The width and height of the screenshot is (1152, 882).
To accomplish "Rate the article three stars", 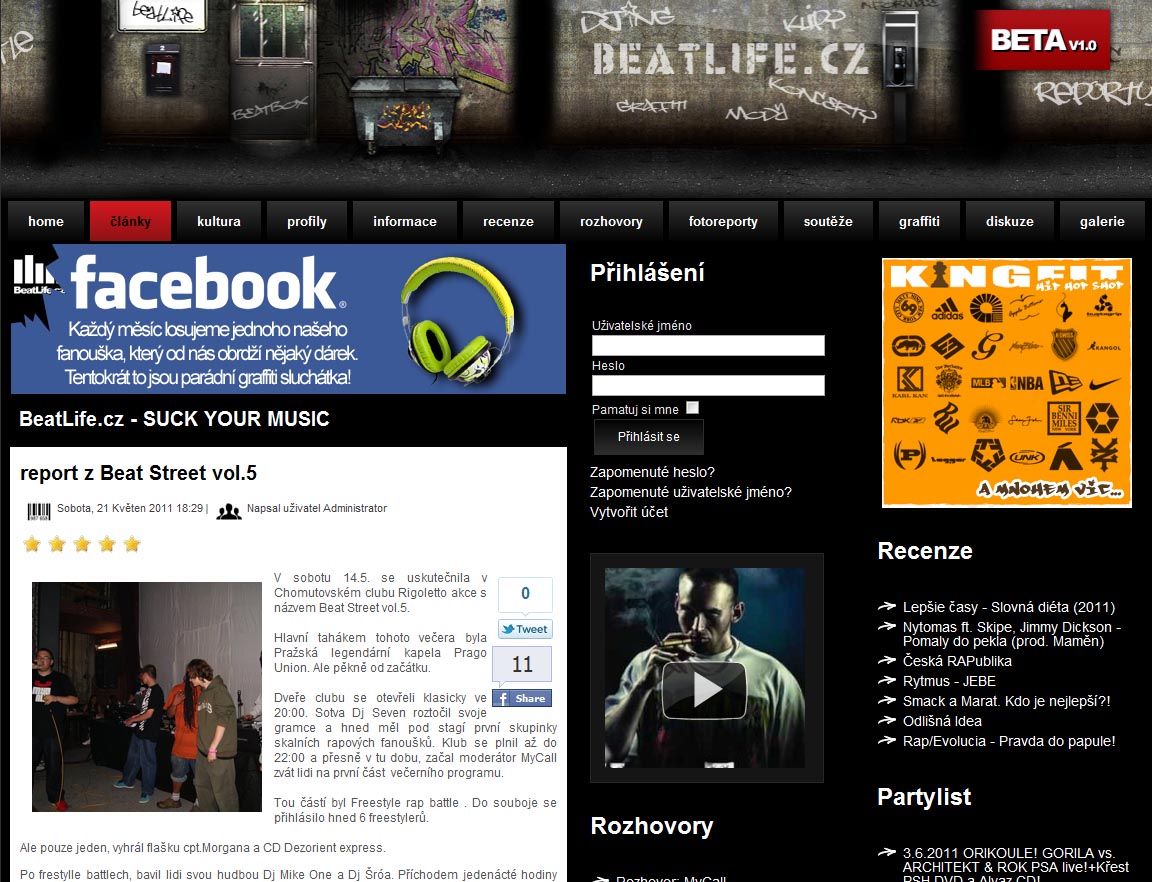I will [x=82, y=544].
